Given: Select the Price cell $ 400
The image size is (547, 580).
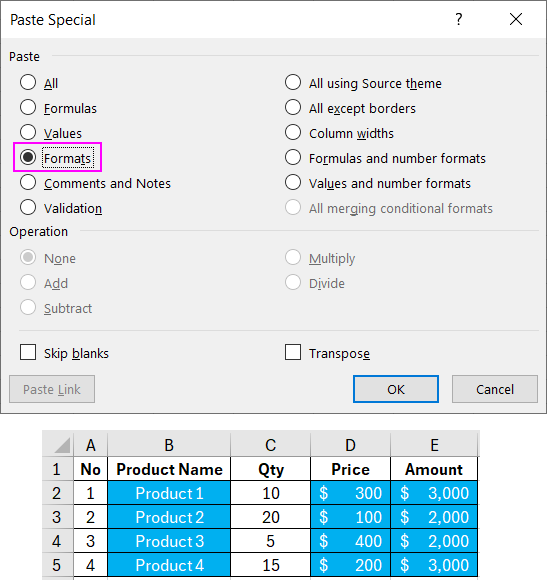Looking at the screenshot, I should [x=351, y=541].
